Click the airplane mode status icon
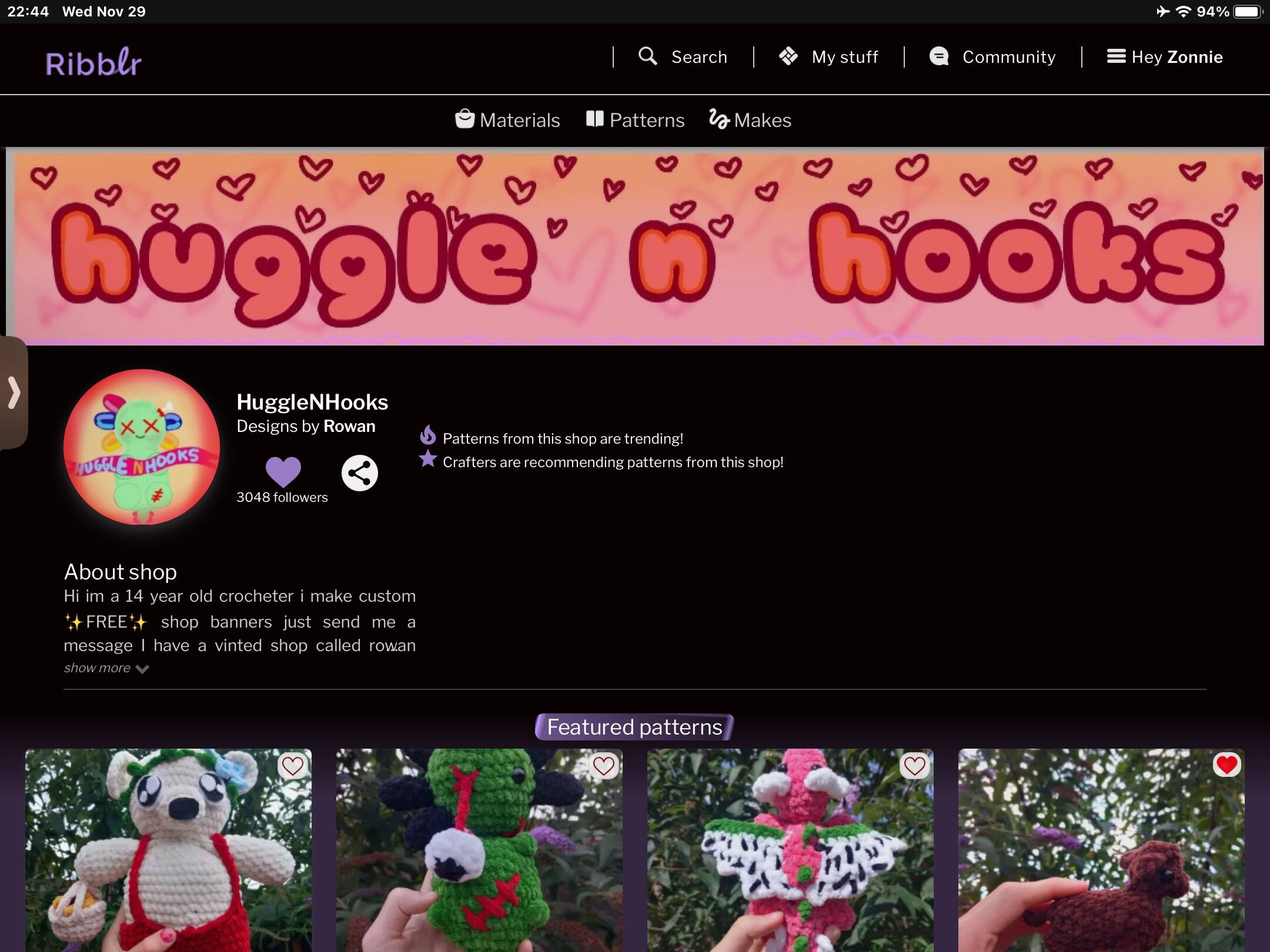The width and height of the screenshot is (1270, 952). coord(1162,12)
